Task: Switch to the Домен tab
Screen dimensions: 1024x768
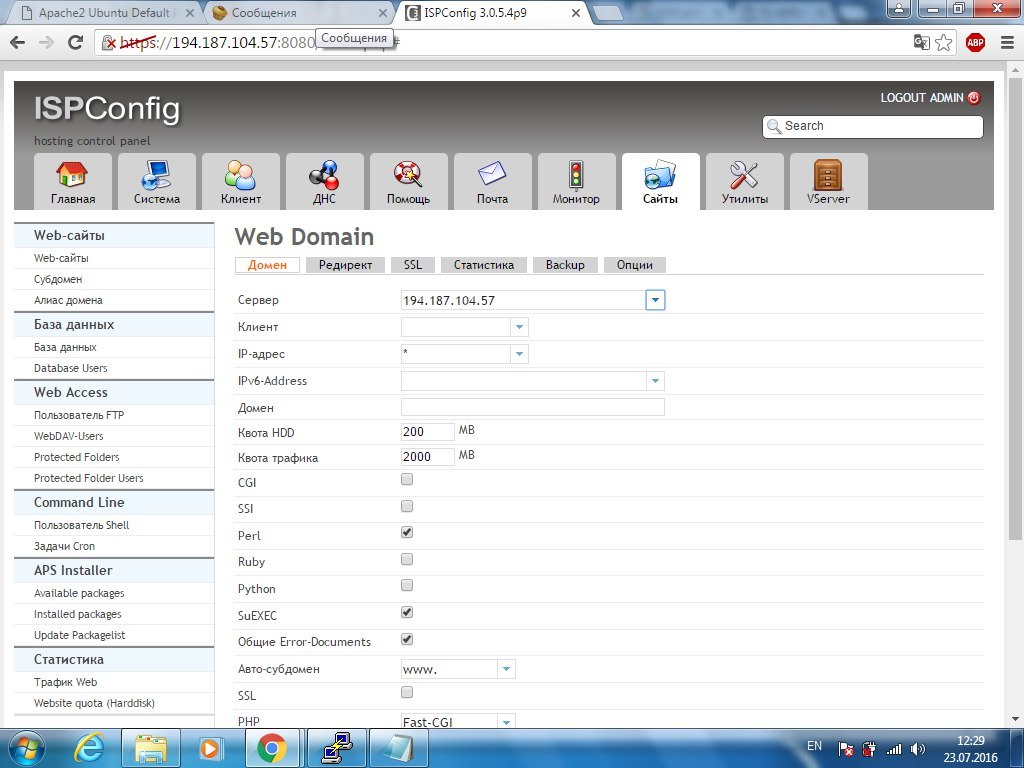Action: pyautogui.click(x=267, y=264)
